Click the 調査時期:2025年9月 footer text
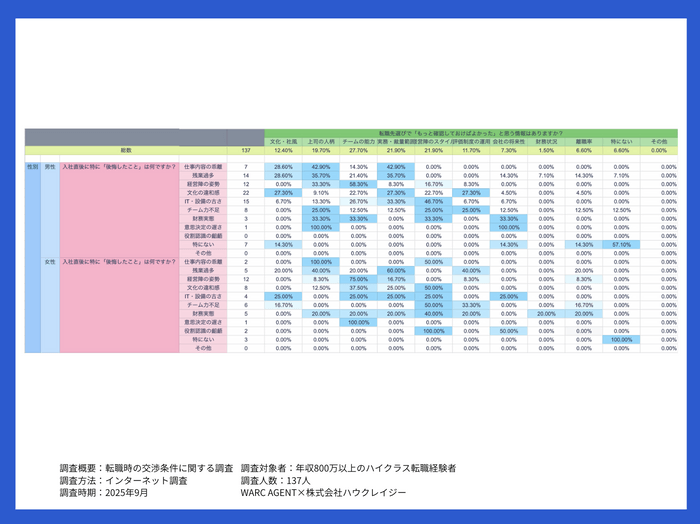The width and height of the screenshot is (700, 524). click(104, 493)
